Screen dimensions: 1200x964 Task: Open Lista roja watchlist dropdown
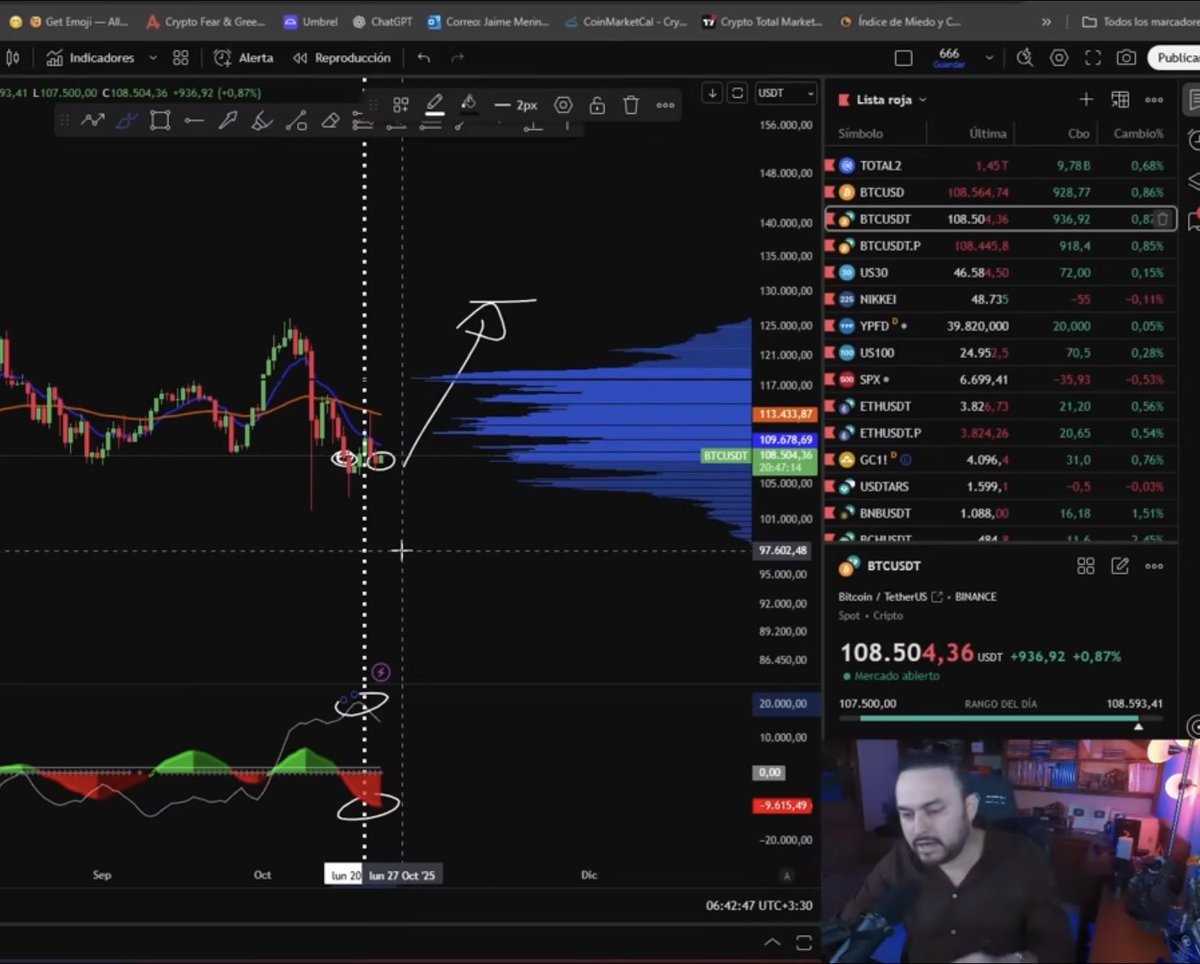tap(891, 100)
